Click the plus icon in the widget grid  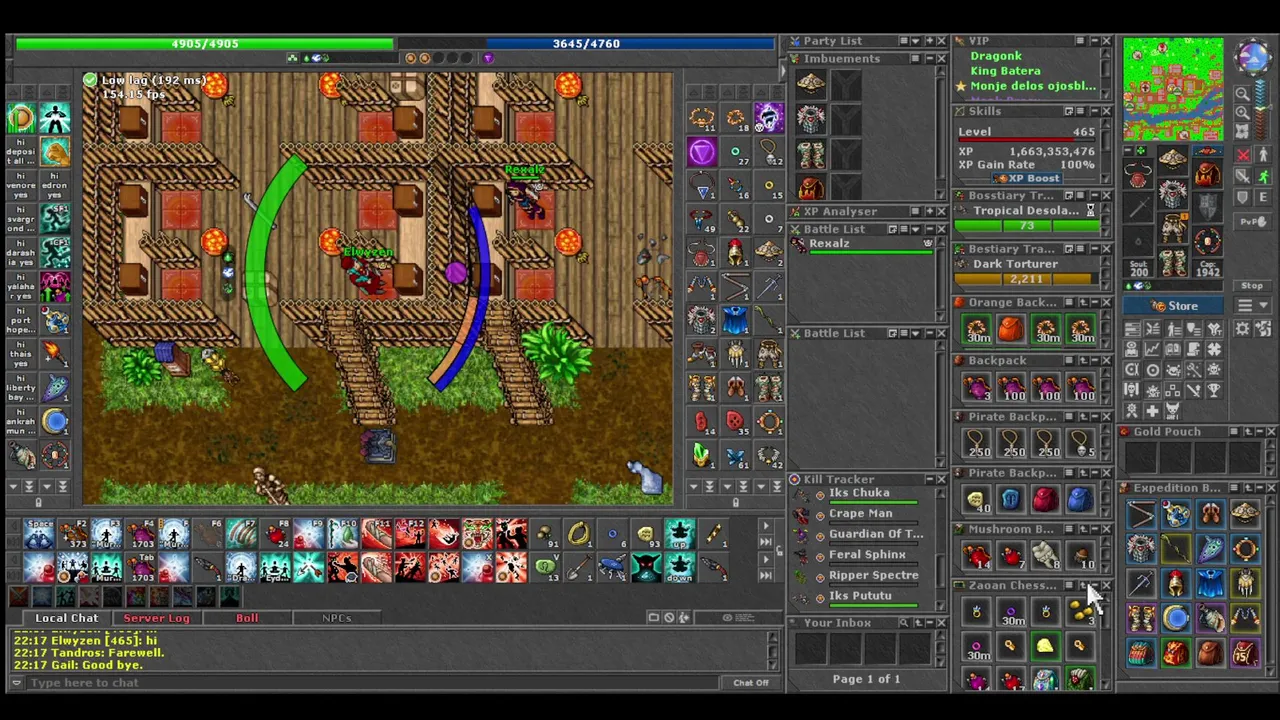(x=1152, y=410)
